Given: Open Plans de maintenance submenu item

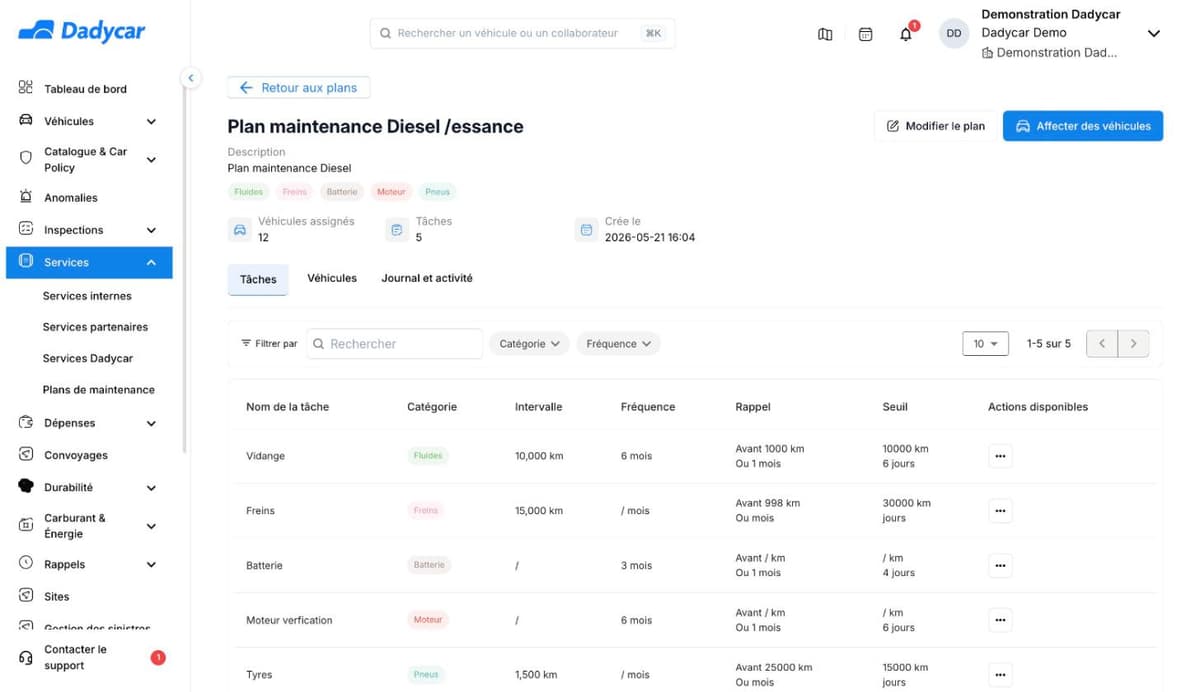Looking at the screenshot, I should pos(99,390).
